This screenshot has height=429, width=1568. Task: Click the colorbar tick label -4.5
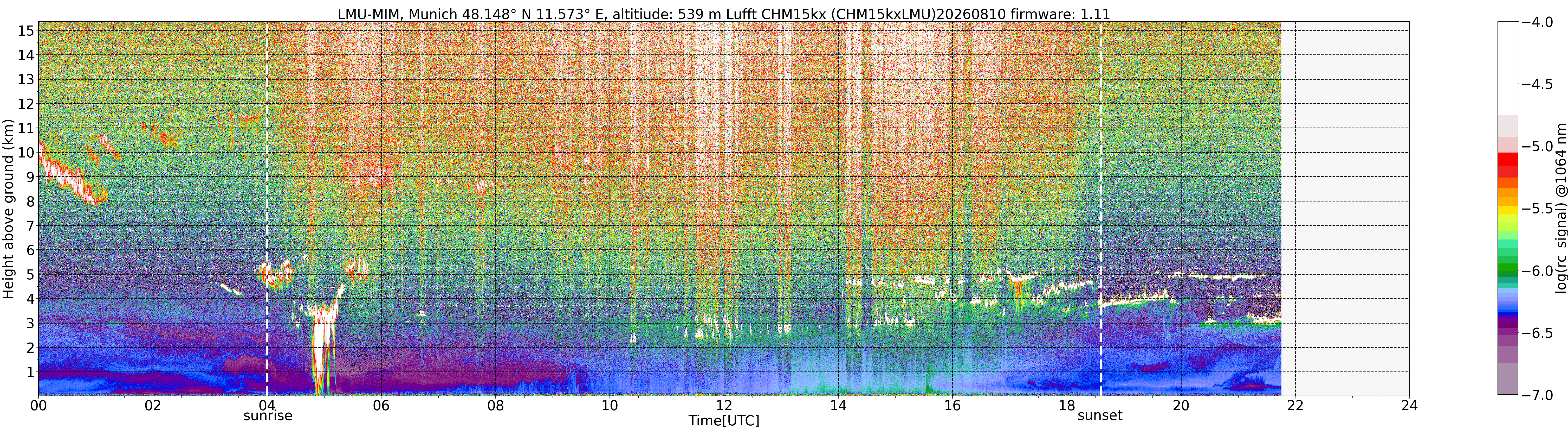[1537, 84]
